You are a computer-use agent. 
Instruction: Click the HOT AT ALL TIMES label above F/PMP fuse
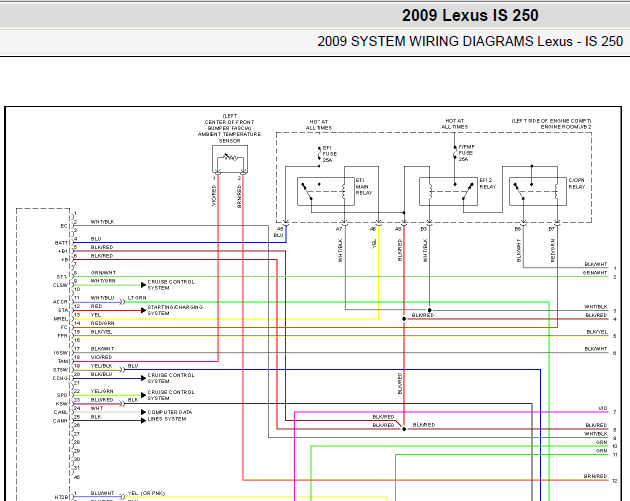455,124
